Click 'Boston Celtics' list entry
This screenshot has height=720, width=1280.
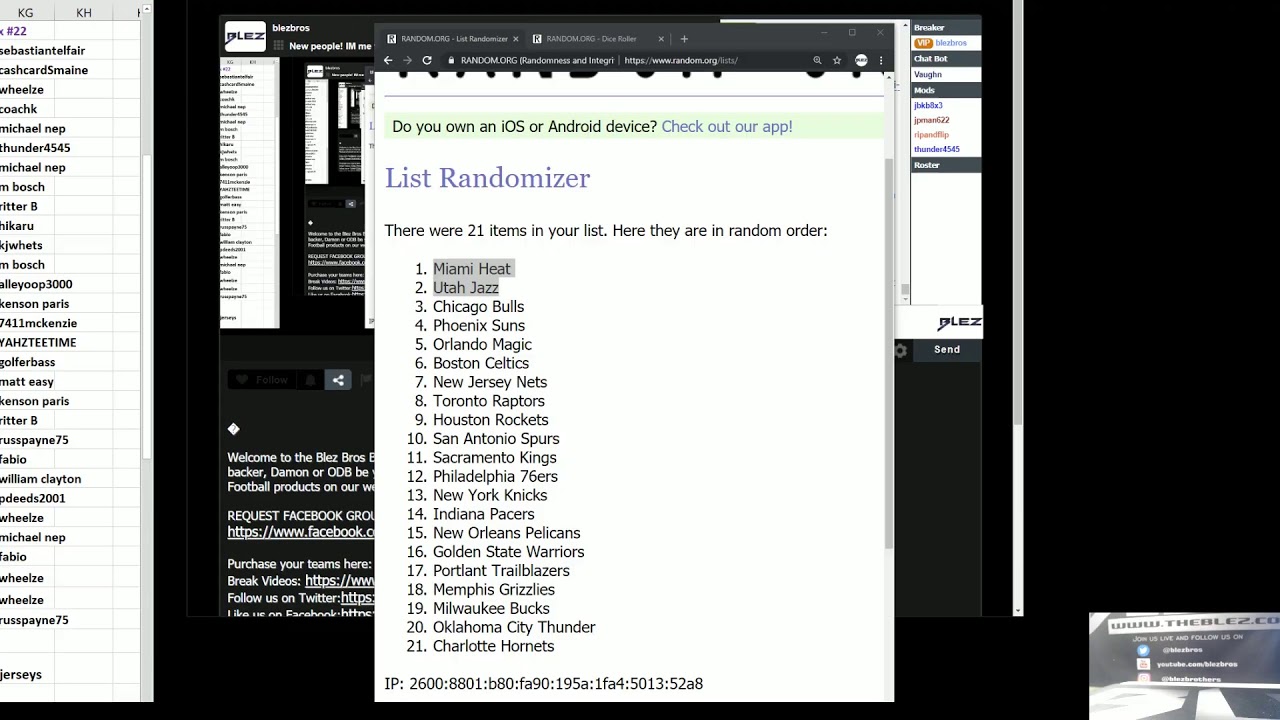(481, 363)
